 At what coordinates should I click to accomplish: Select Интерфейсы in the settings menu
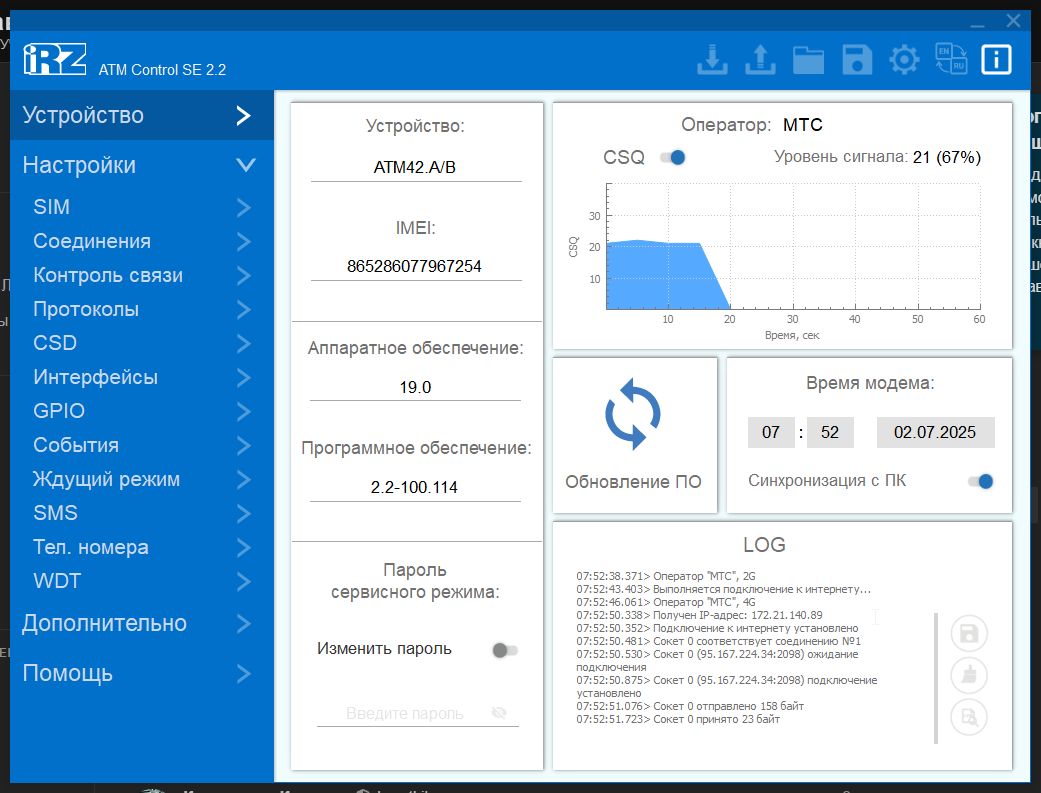pyautogui.click(x=142, y=377)
